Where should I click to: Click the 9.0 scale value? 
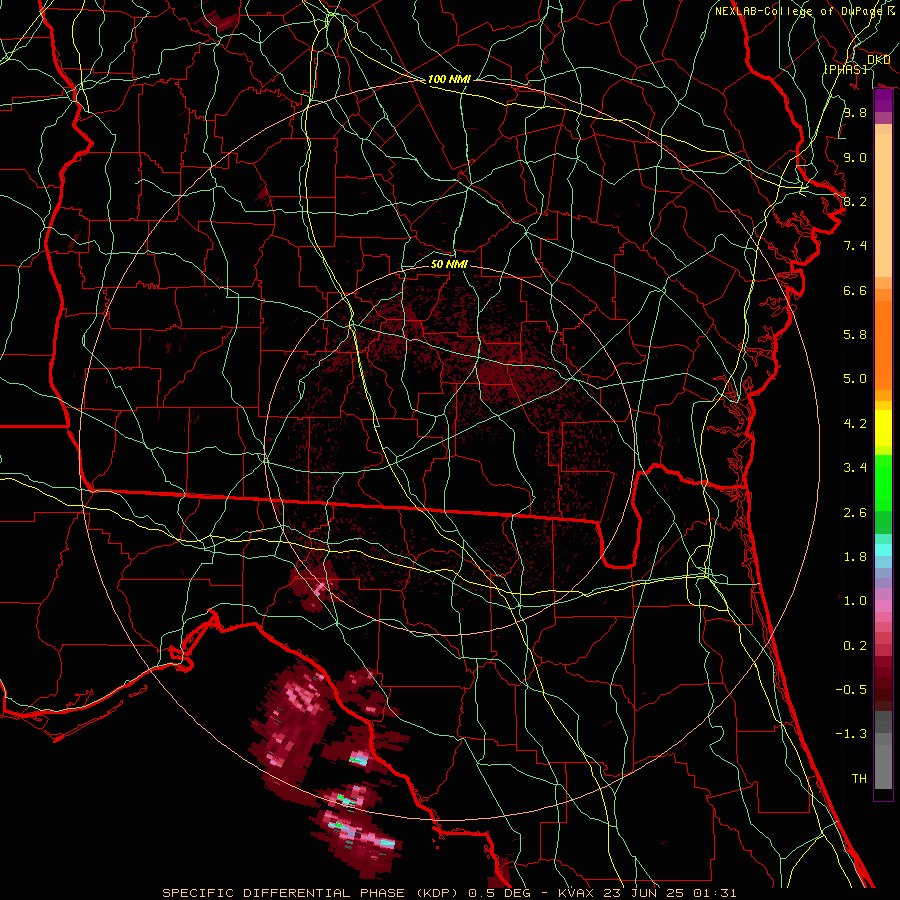pos(855,157)
